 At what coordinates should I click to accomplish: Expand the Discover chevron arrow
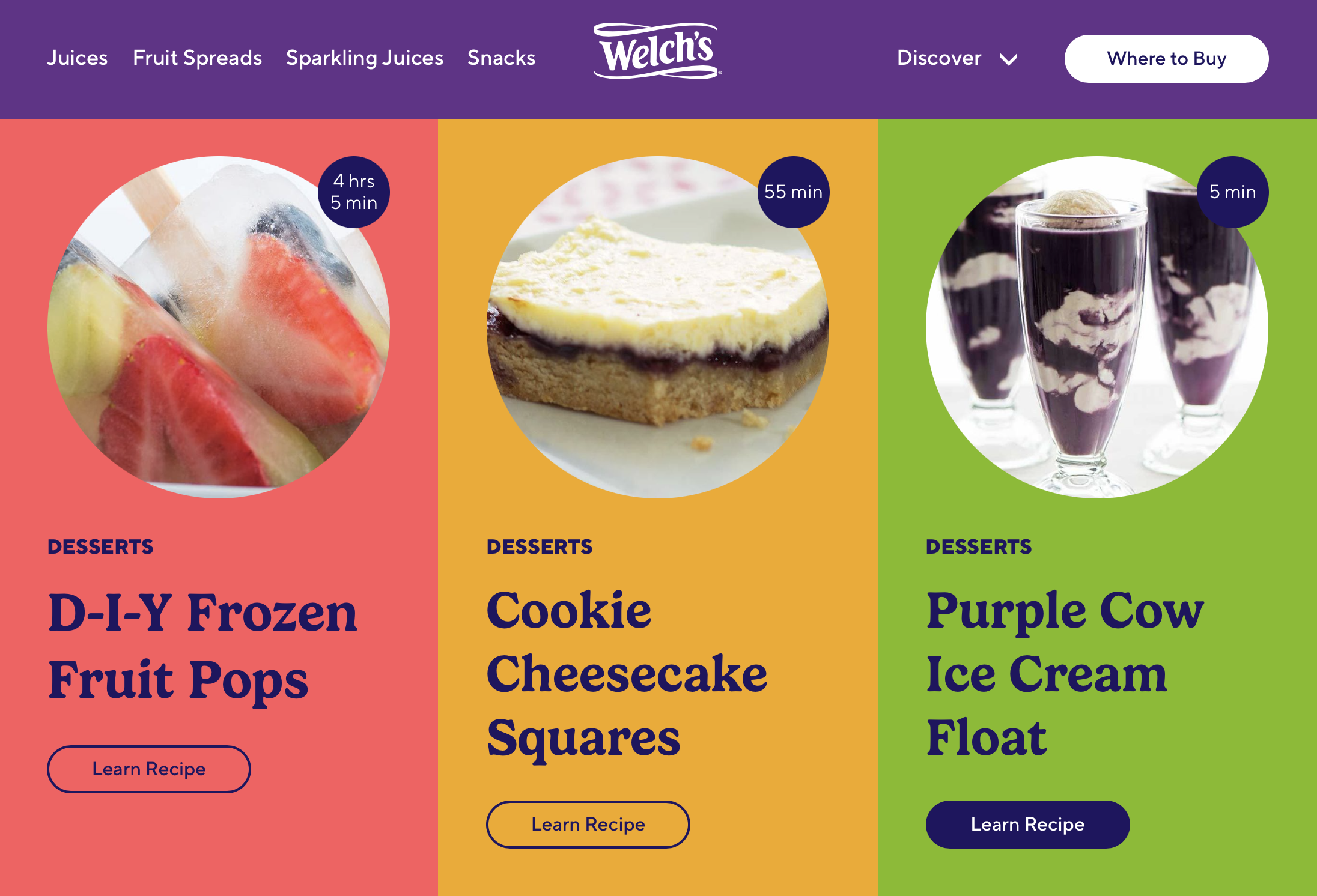tap(1008, 59)
